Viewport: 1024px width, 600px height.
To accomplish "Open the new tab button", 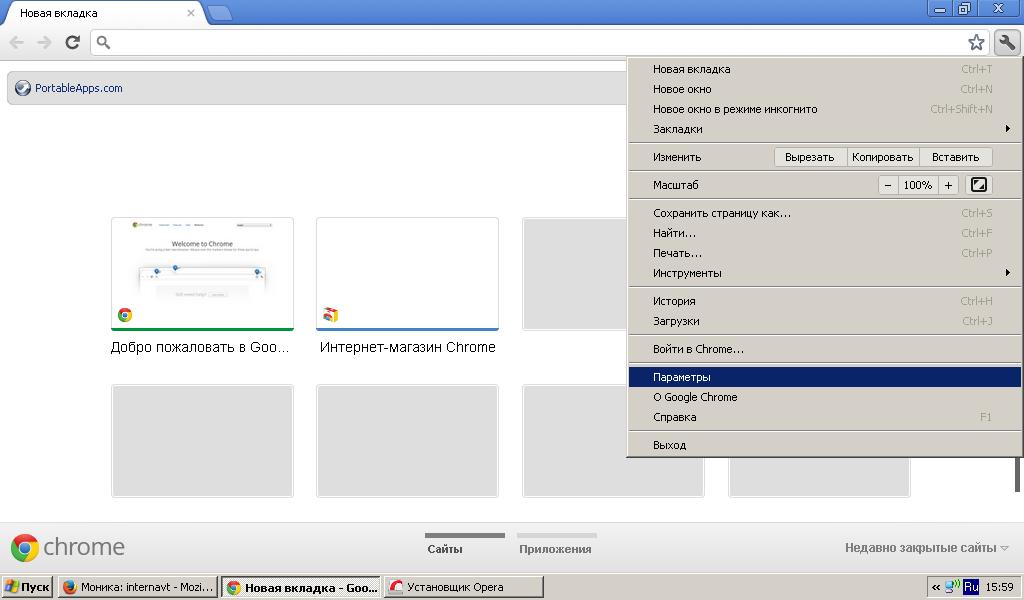I will [x=219, y=12].
